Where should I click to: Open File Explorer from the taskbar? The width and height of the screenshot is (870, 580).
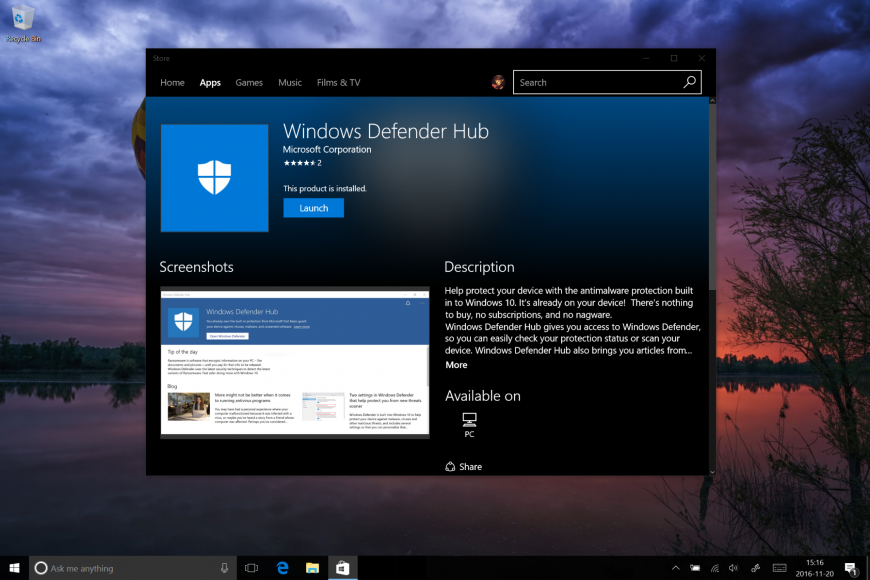pos(312,568)
